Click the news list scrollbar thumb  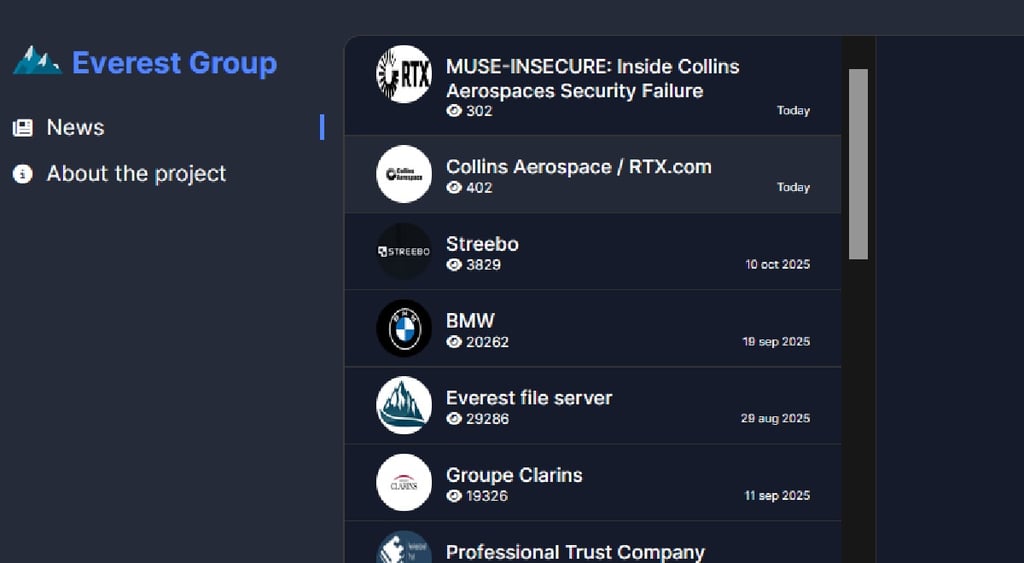[858, 164]
